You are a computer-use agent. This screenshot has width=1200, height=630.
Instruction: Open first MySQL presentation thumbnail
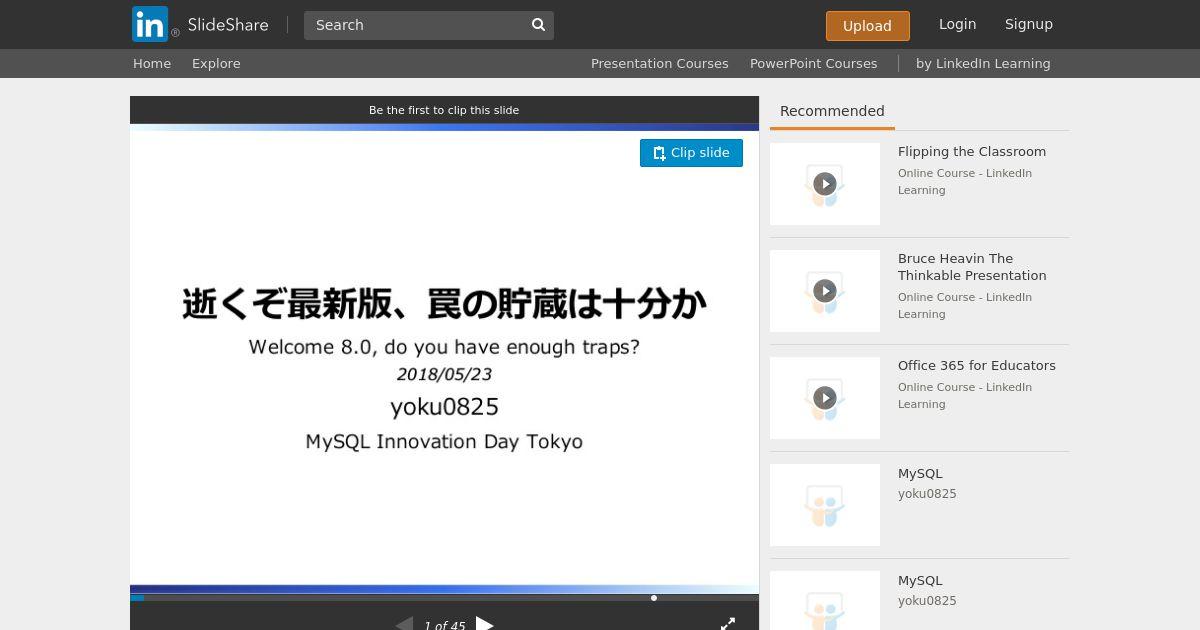[825, 505]
